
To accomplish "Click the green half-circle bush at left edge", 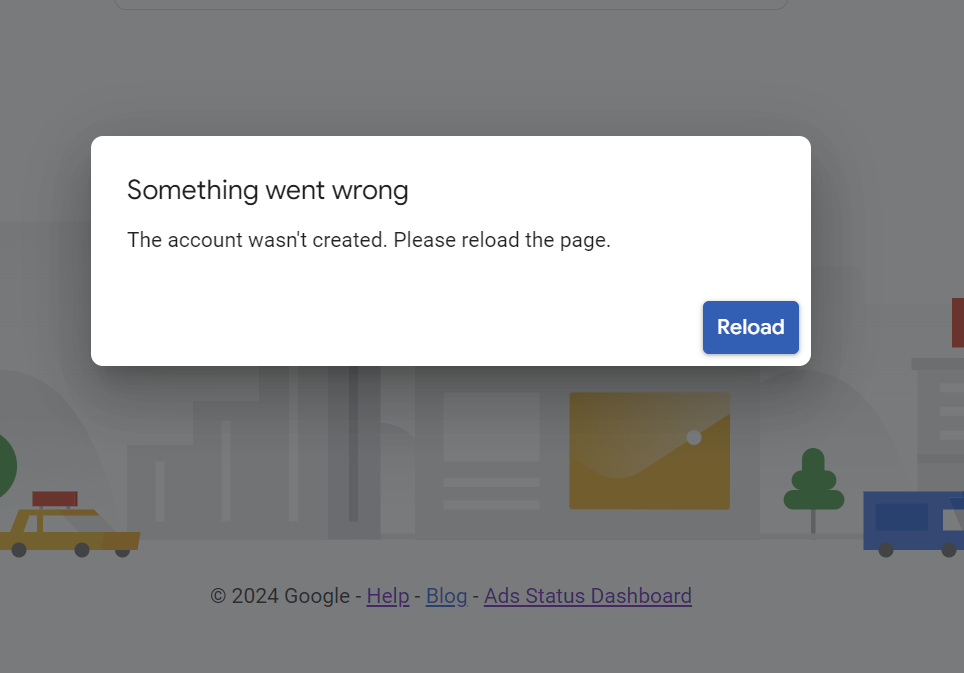I will click(7, 466).
